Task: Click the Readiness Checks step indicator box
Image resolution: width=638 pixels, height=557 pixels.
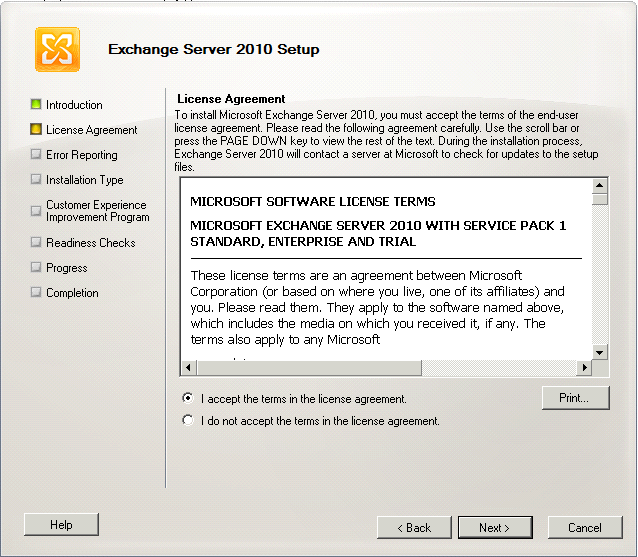Action: (36, 242)
